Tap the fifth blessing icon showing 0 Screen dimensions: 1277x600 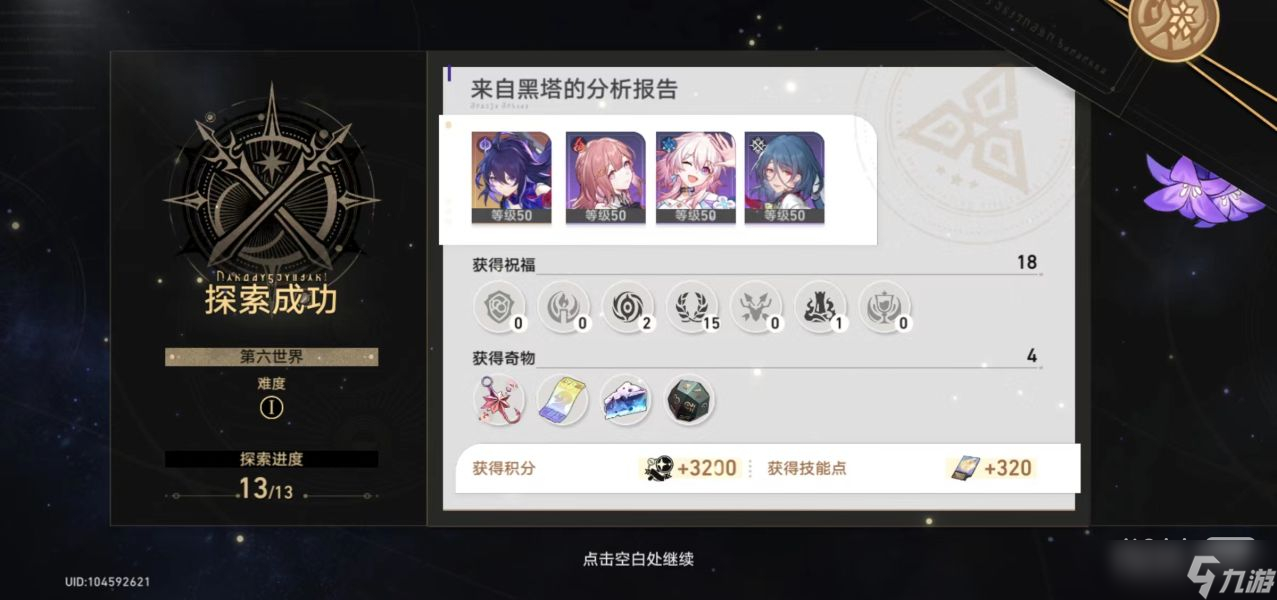pos(755,306)
